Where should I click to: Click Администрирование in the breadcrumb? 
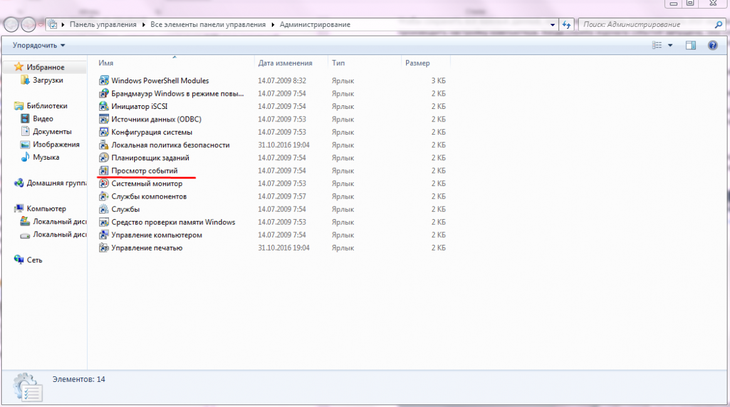(x=315, y=25)
